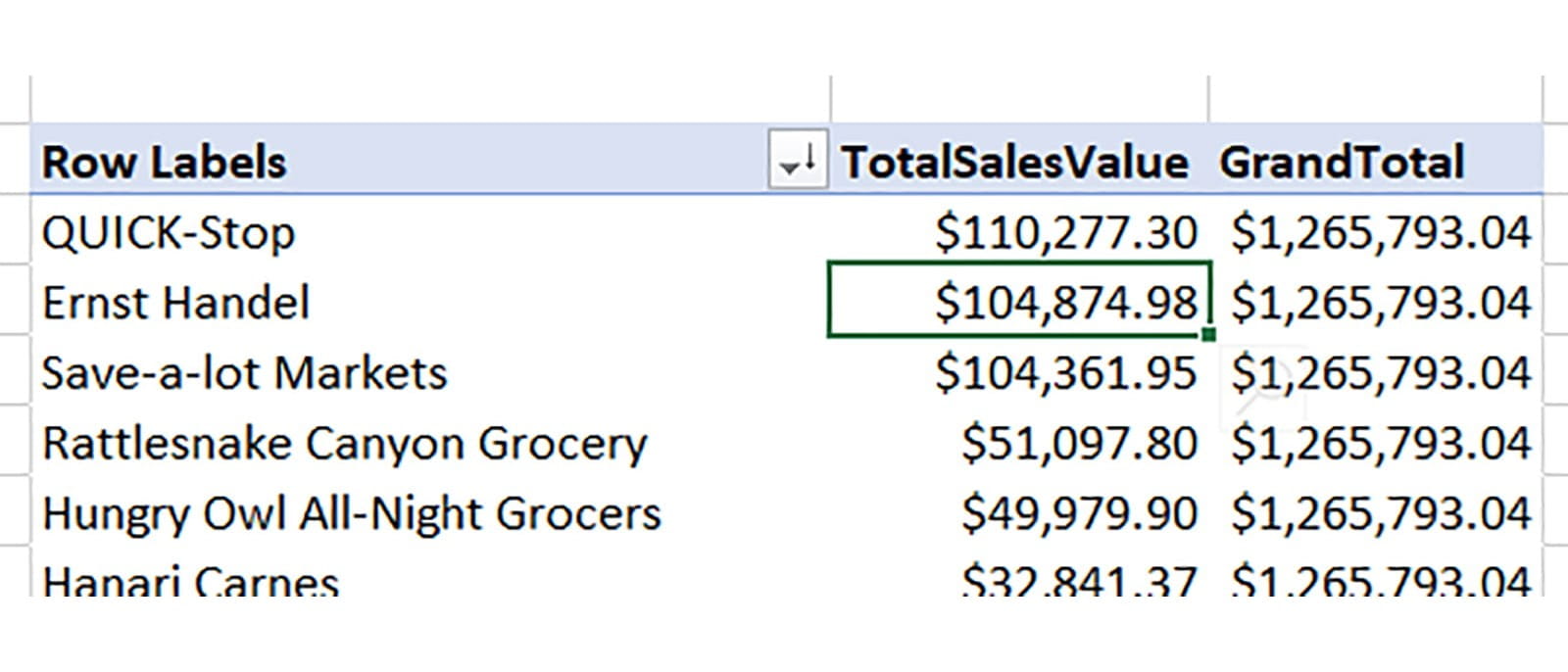Select the GrandTotal cell in Ernst Handel row

click(x=1381, y=303)
